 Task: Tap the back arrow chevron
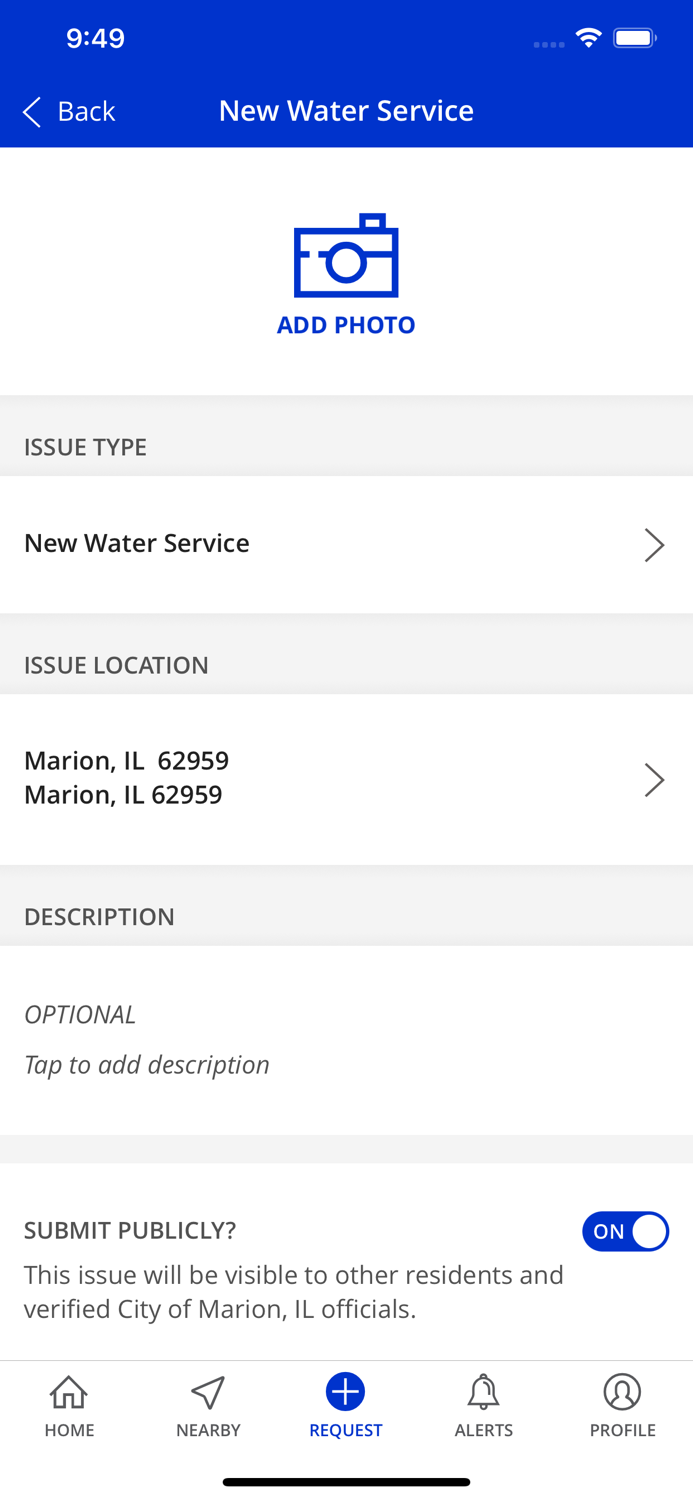32,111
